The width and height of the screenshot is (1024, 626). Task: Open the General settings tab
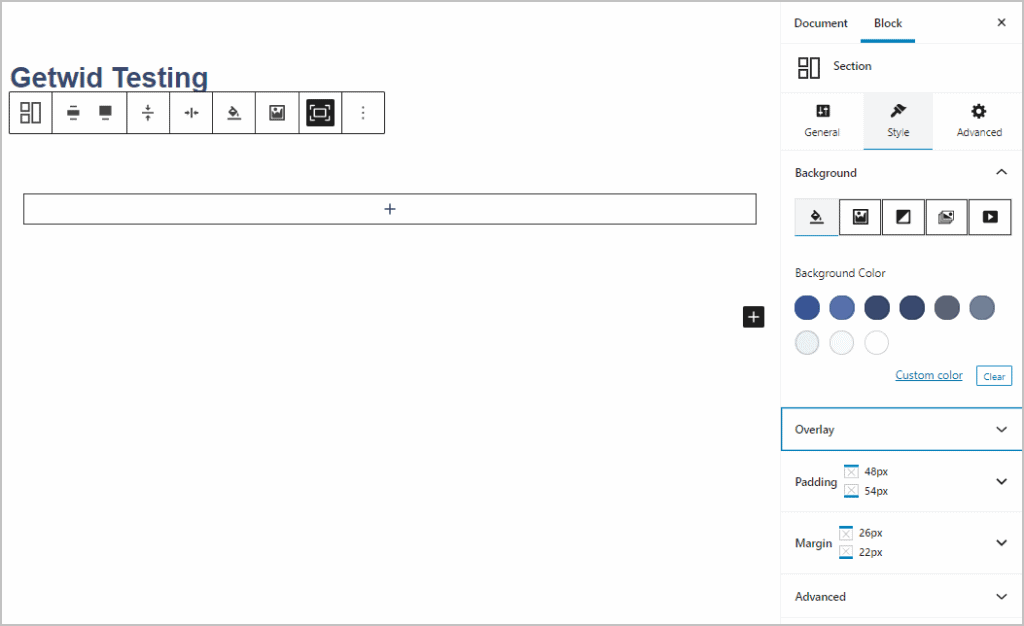[x=822, y=121]
